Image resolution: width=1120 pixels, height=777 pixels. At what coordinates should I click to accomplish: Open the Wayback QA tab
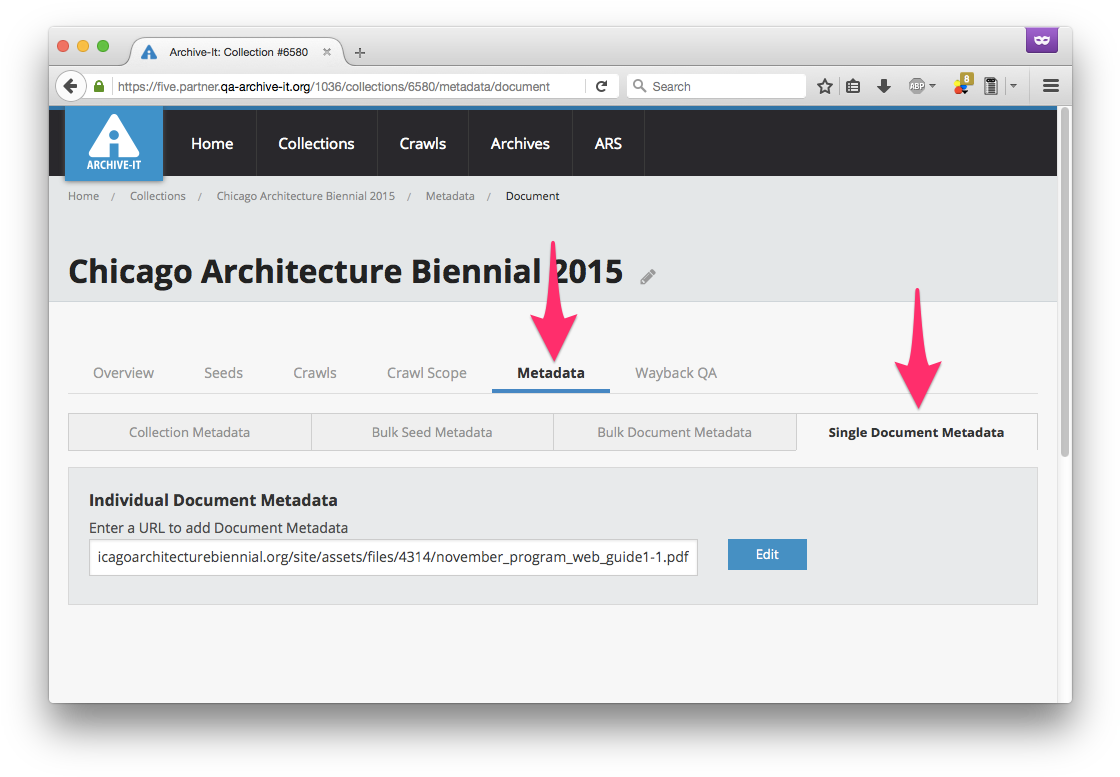[675, 372]
